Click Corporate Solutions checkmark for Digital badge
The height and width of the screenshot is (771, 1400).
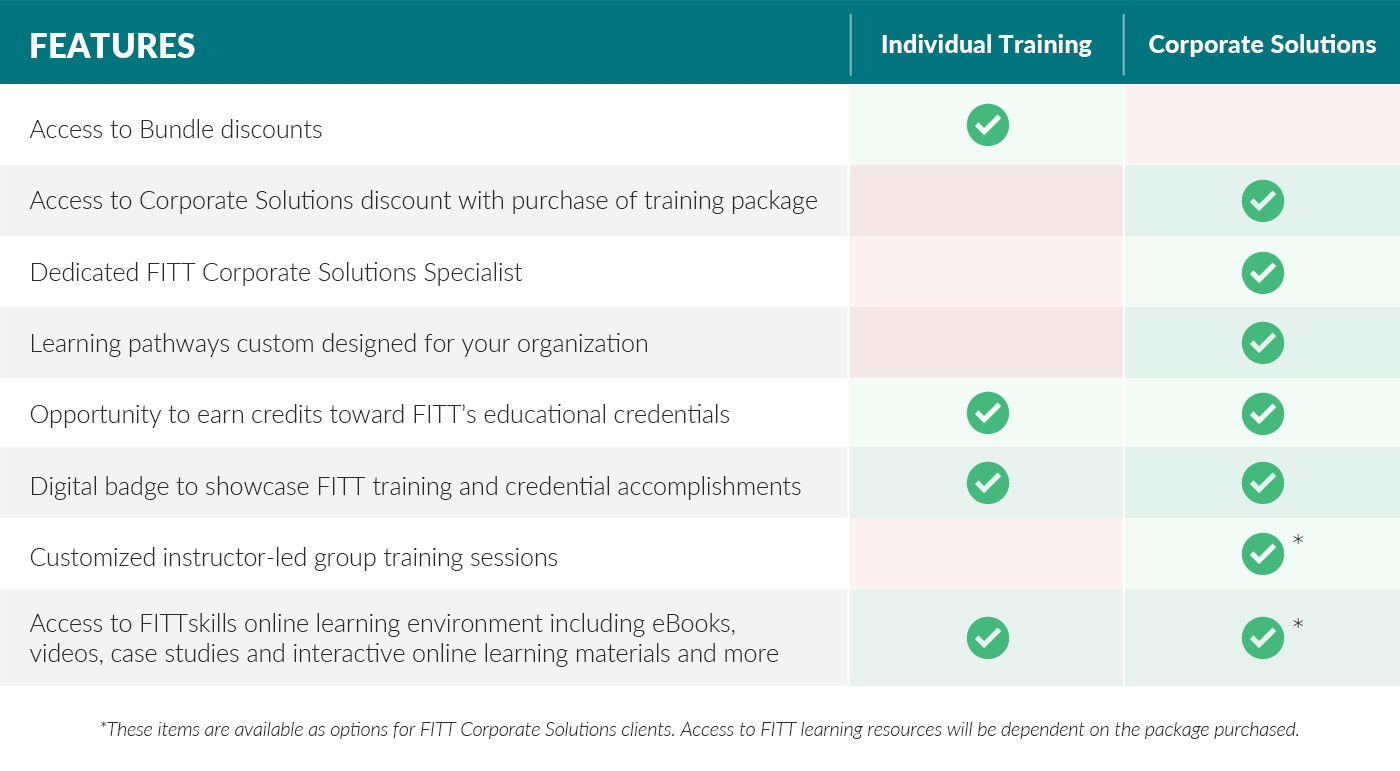1263,483
